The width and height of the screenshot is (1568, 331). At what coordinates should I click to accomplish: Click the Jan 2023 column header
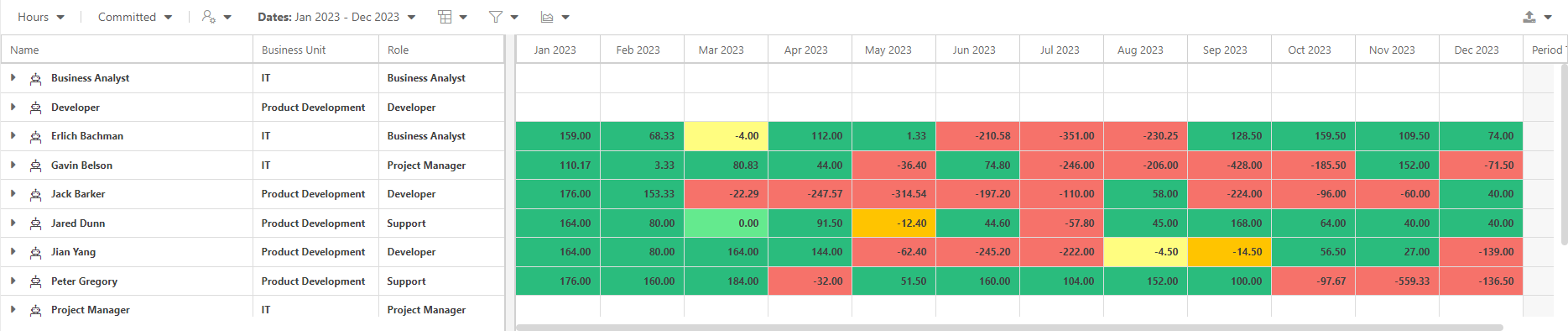click(558, 50)
